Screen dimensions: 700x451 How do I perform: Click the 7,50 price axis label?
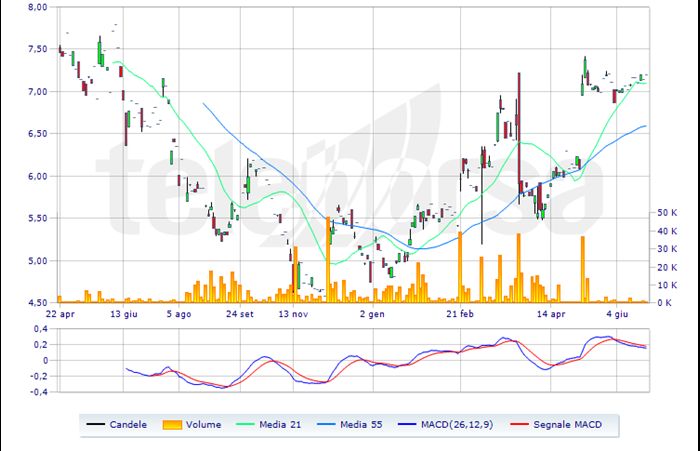[38, 49]
